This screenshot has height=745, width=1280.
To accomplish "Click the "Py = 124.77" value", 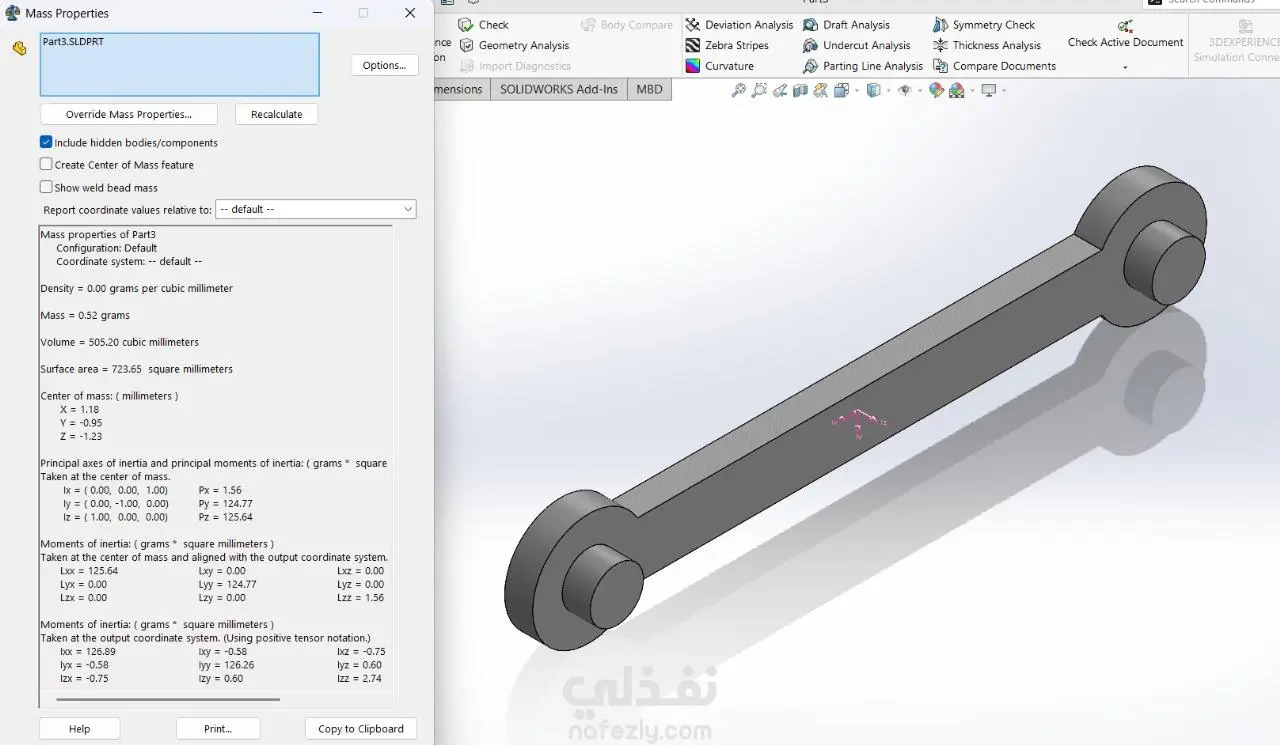I will point(226,504).
